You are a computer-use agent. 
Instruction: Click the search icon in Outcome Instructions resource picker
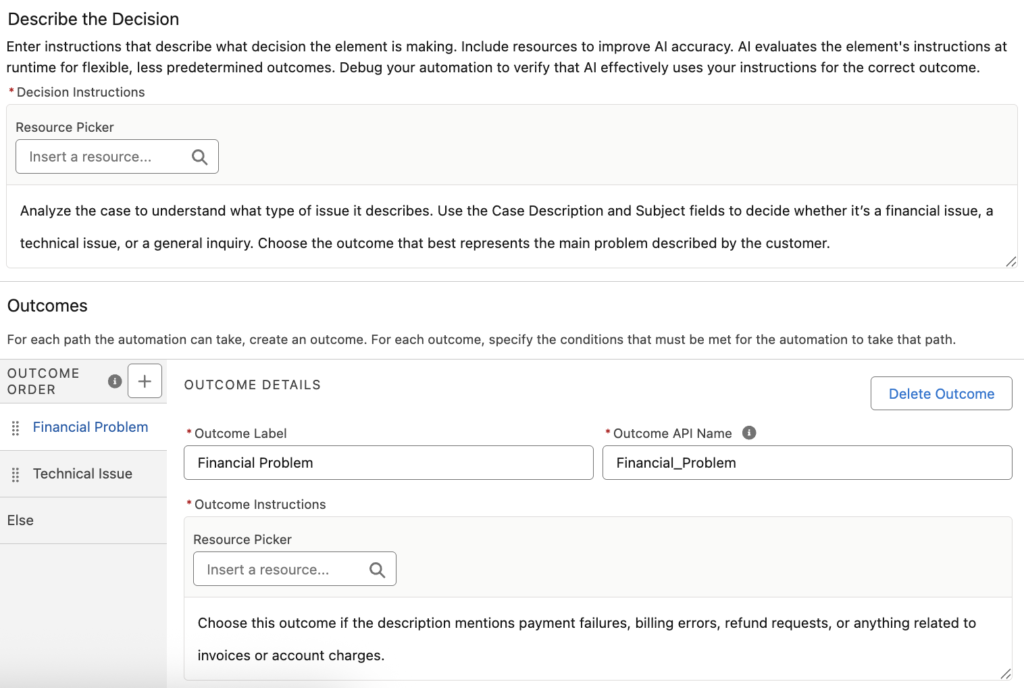click(x=377, y=569)
